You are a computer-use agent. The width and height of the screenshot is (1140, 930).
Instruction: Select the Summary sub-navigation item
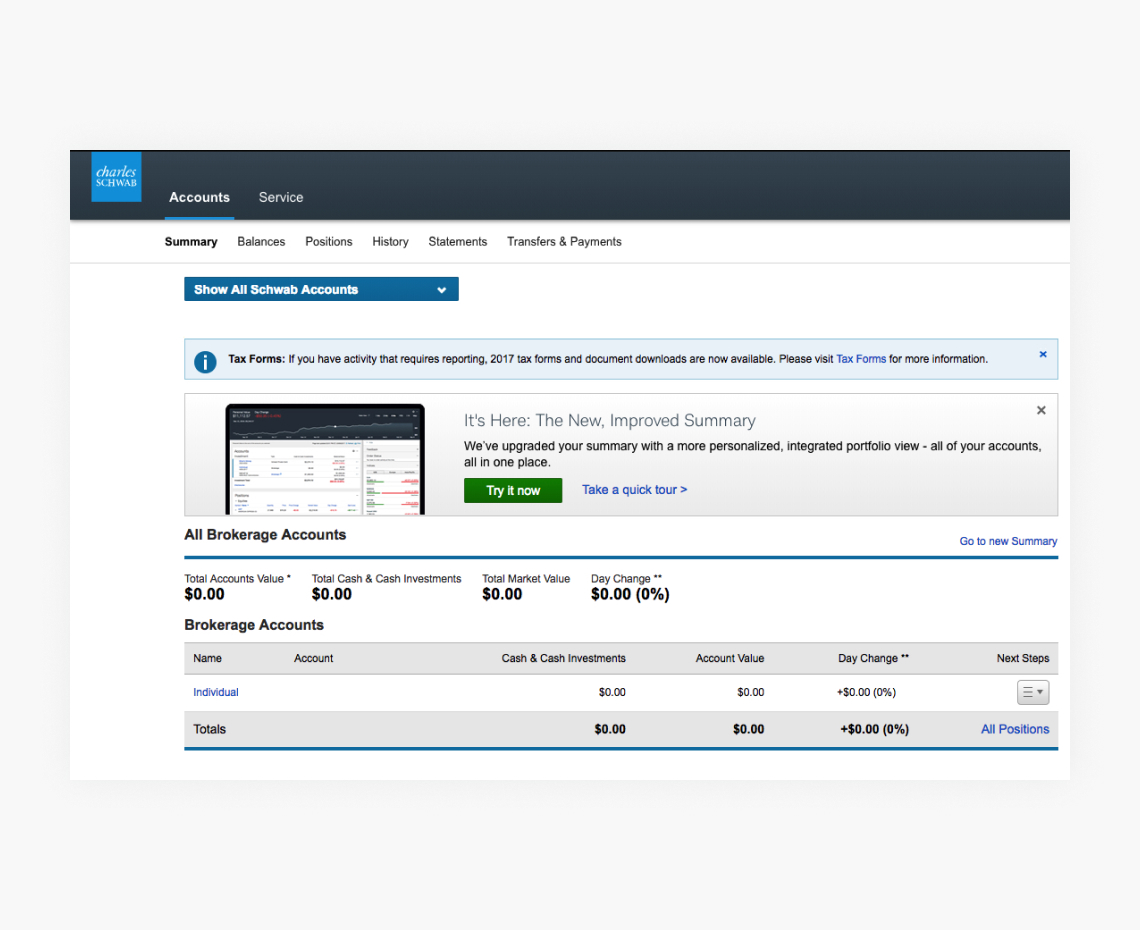click(191, 242)
